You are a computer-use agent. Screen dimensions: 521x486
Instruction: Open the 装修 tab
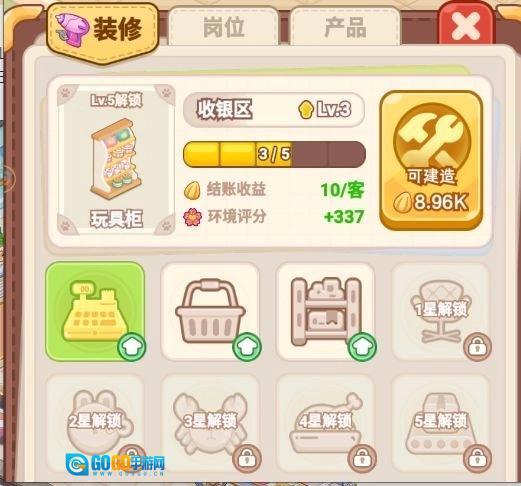click(x=102, y=32)
